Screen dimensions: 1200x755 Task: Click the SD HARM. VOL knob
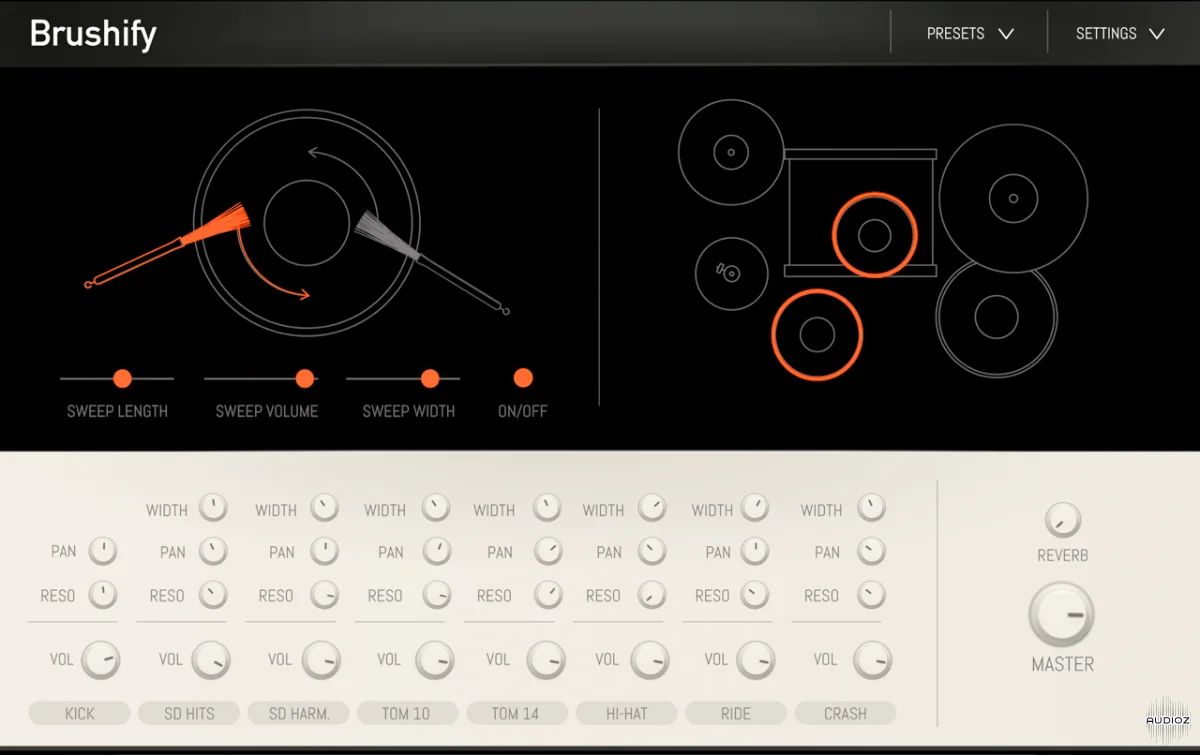[x=320, y=660]
